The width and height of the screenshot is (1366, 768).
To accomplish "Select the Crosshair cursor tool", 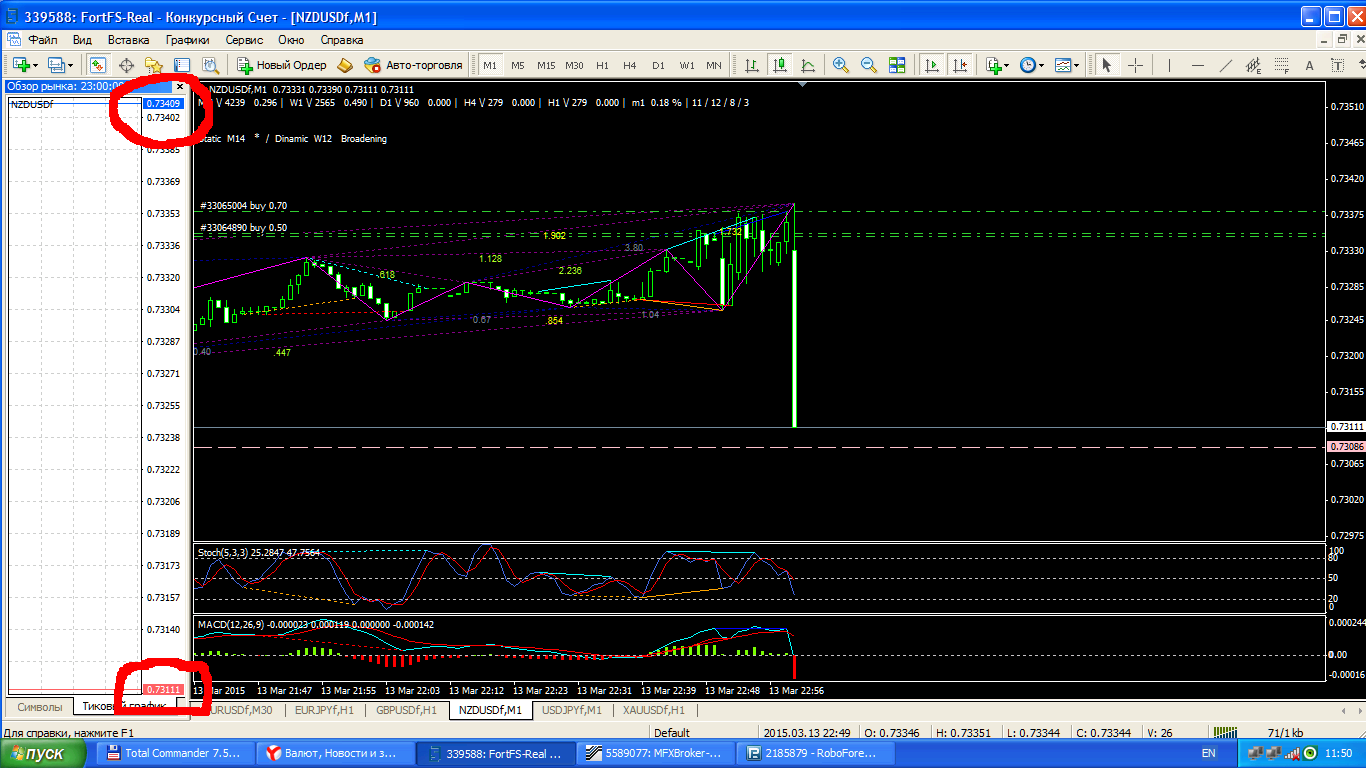I will 1136,65.
